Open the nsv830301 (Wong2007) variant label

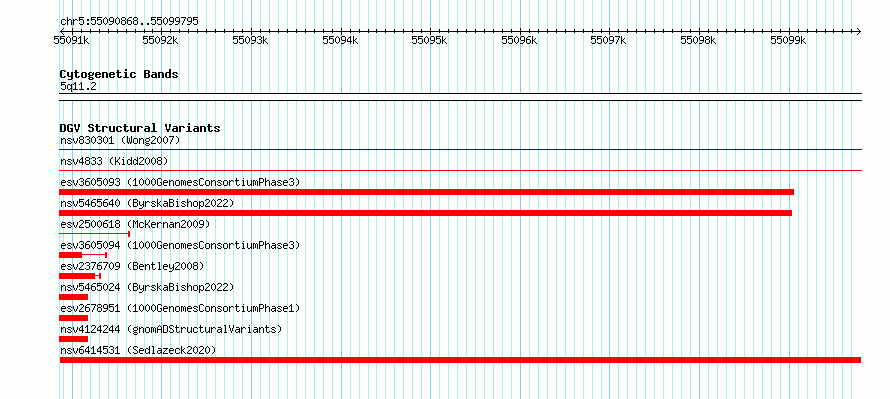[120, 140]
